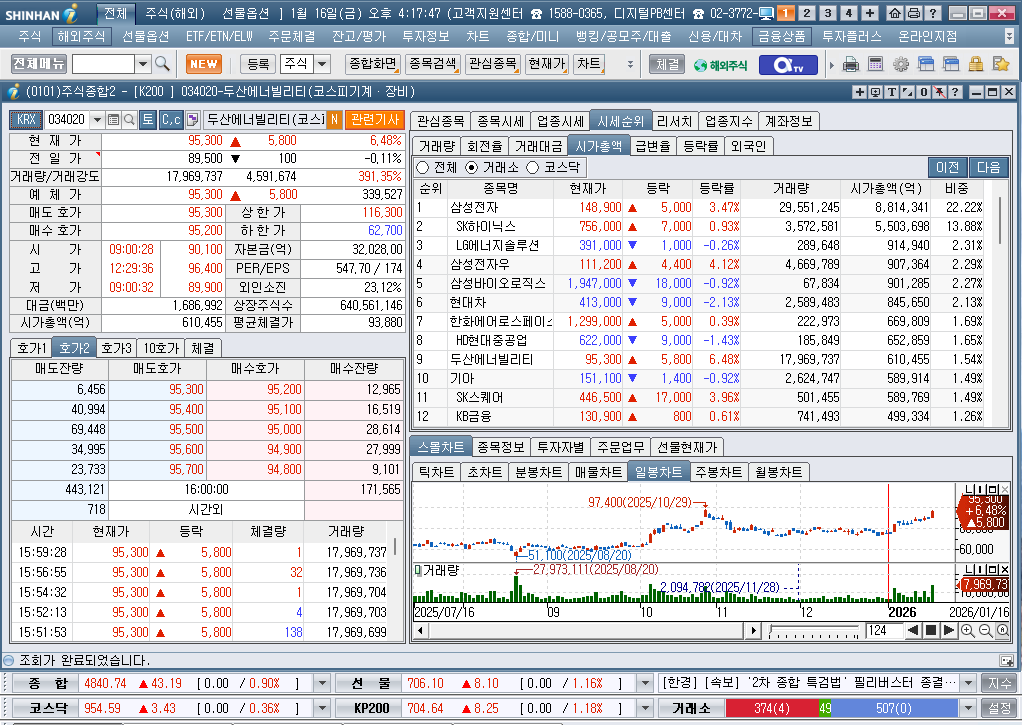Click the printer icon in title bar
This screenshot has width=1022, height=725.
click(914, 13)
